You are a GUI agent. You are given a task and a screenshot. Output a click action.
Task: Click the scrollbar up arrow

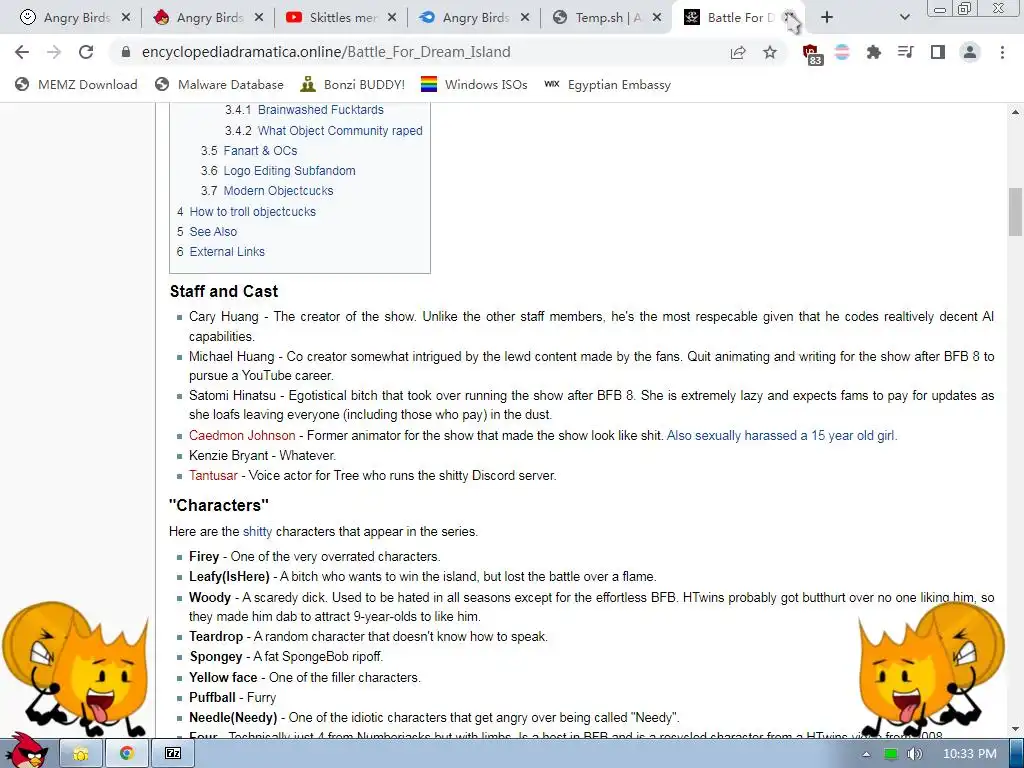[1015, 112]
